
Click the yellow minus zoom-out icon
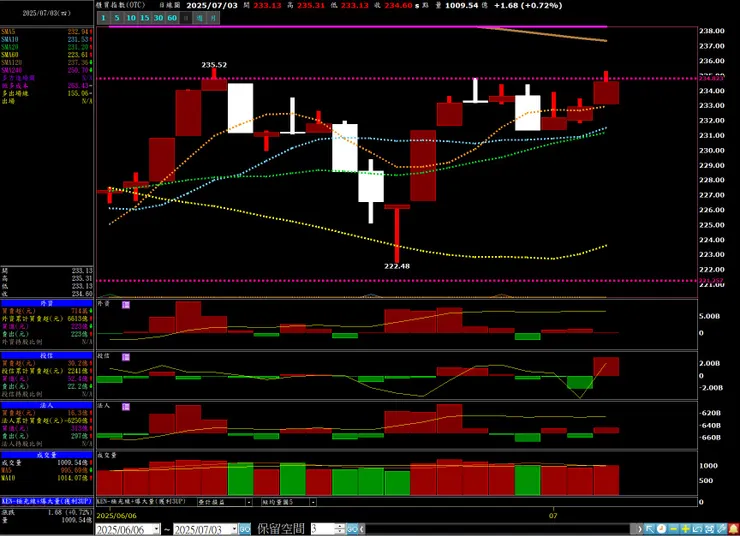point(673,529)
